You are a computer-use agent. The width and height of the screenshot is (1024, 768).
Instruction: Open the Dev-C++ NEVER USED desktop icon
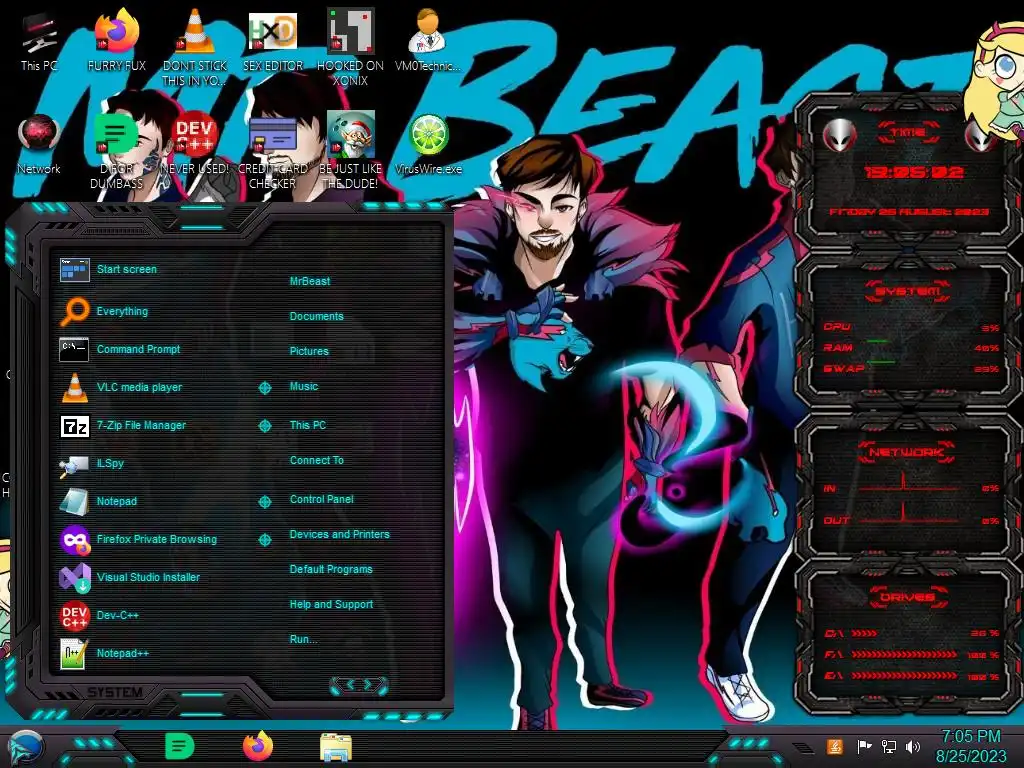(195, 144)
